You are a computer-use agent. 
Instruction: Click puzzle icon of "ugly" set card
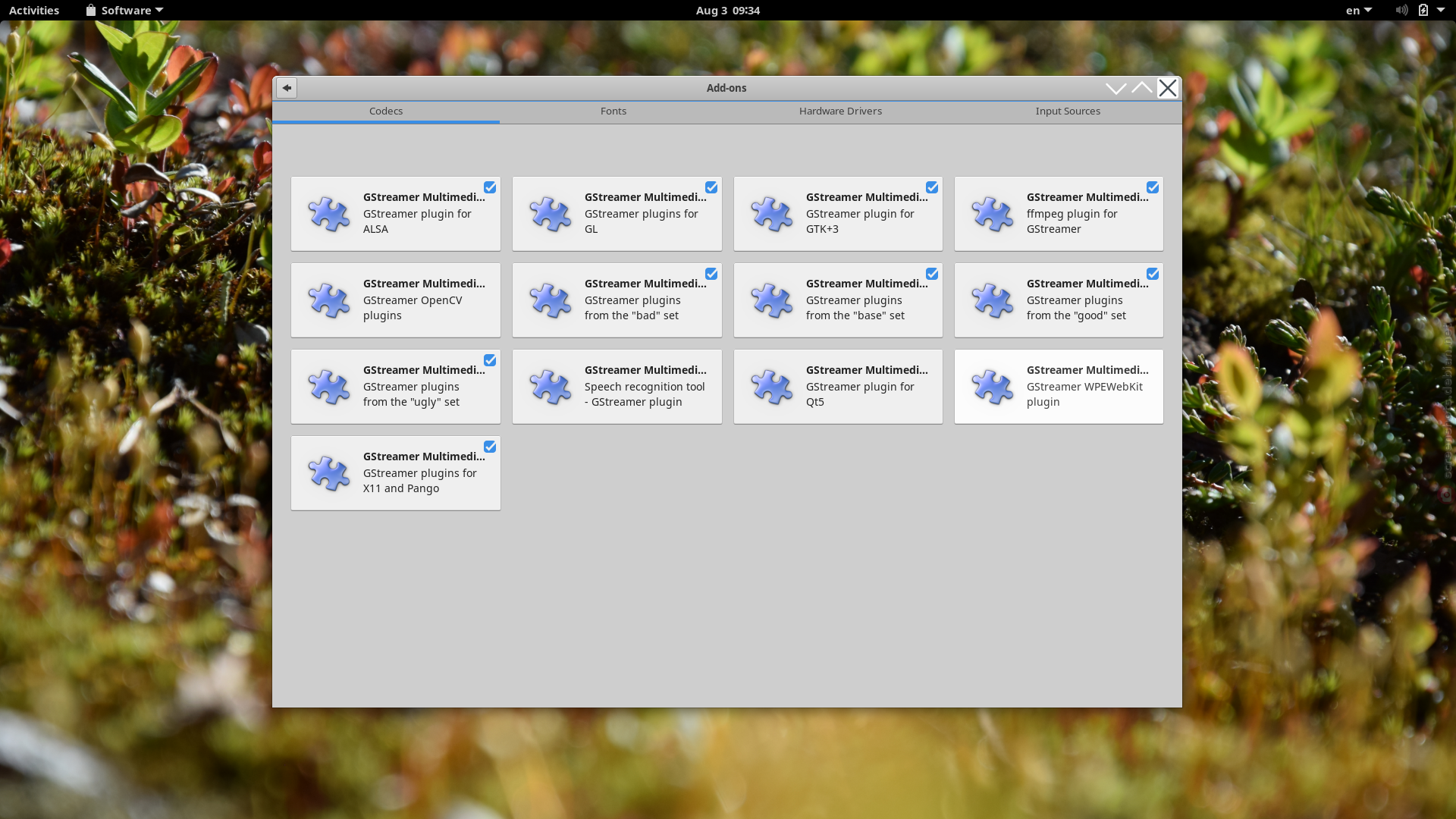coord(328,387)
